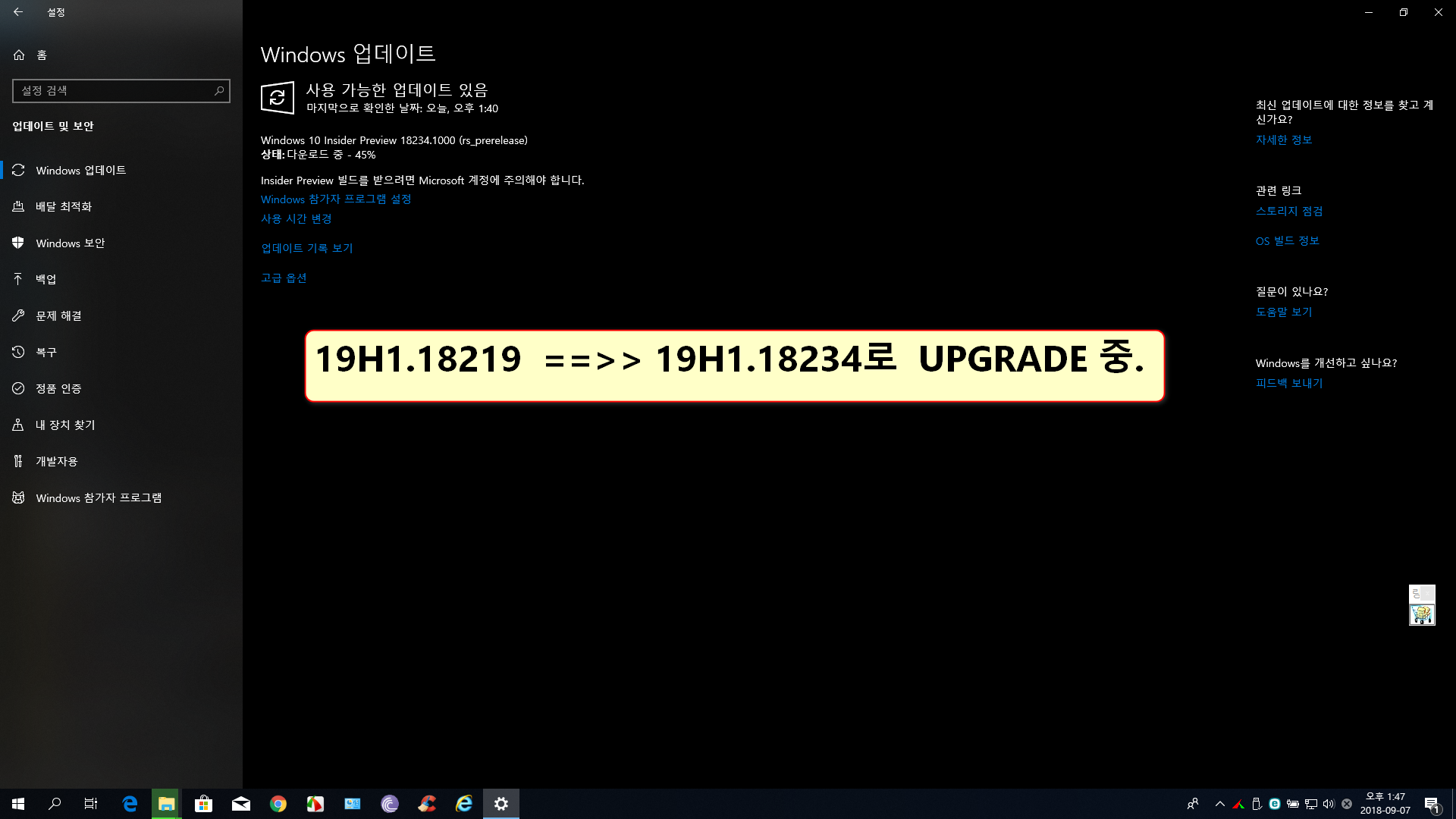Select Windows 업데이트 in the sidebar
Viewport: 1456px width, 819px height.
click(x=121, y=170)
